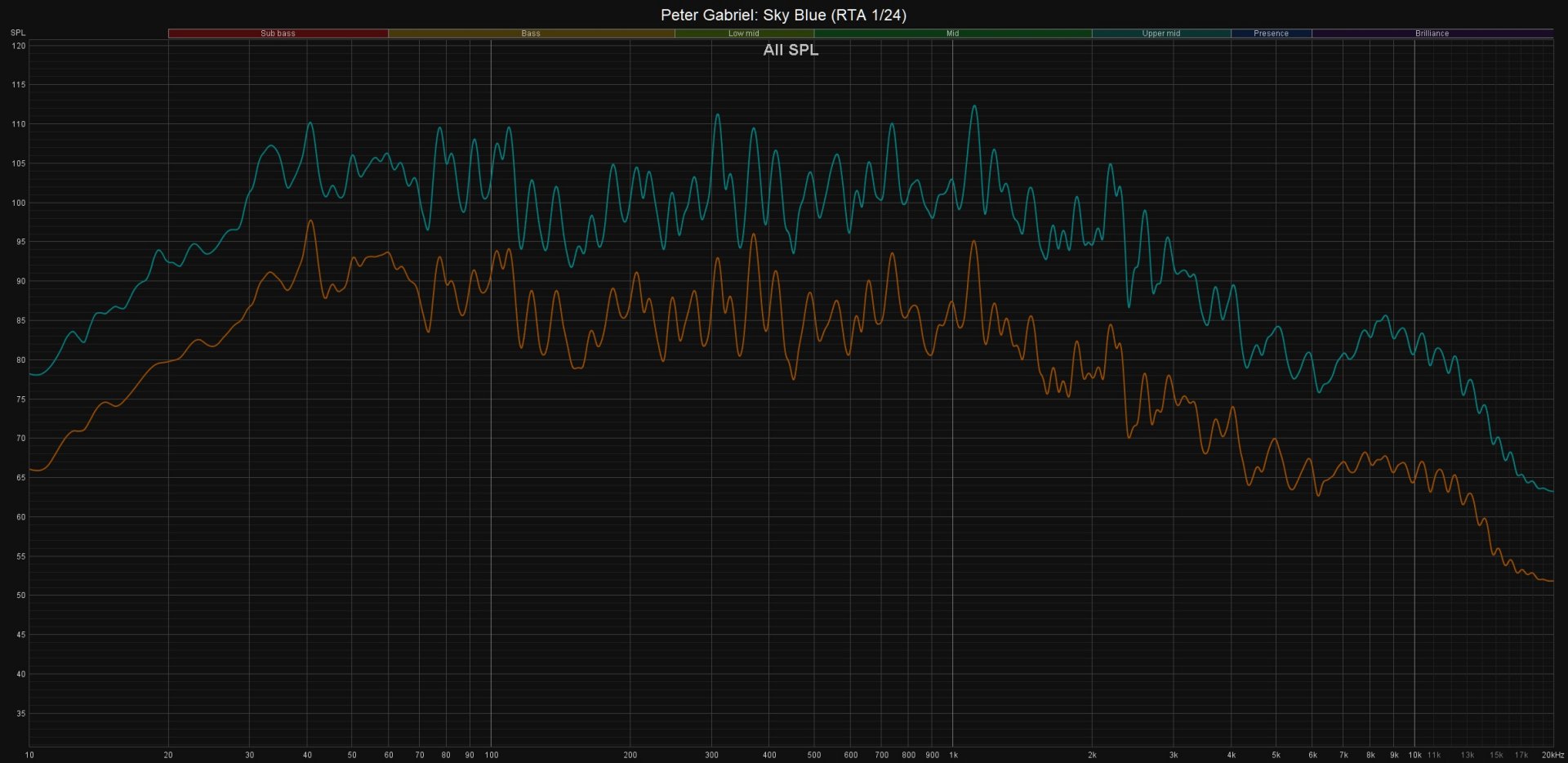Viewport: 1568px width, 763px height.
Task: Select the Mid frequency band label
Action: (x=952, y=33)
